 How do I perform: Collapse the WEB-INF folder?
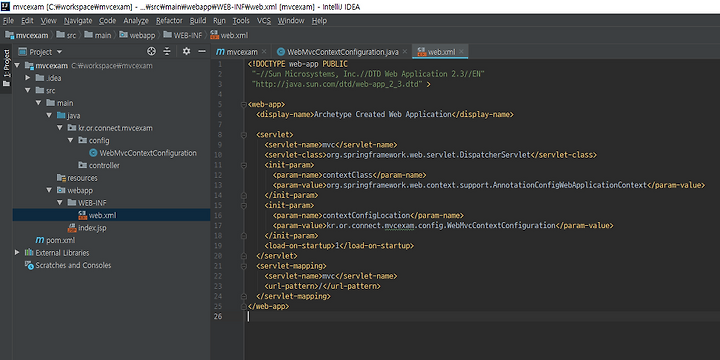(60, 202)
